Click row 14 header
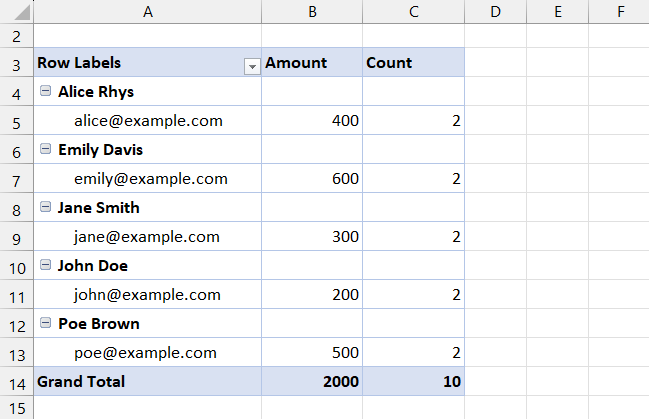The width and height of the screenshot is (649, 419). (x=16, y=381)
